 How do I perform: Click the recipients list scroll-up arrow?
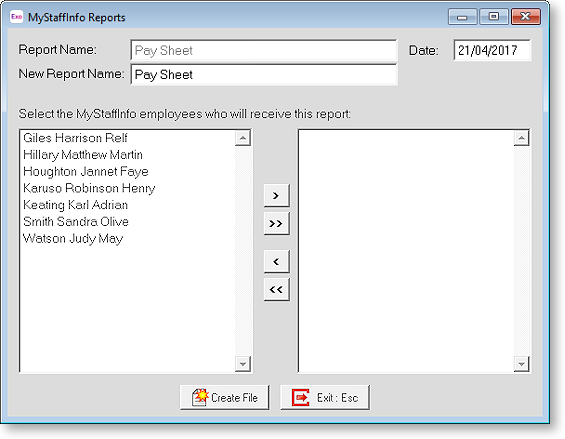click(521, 138)
